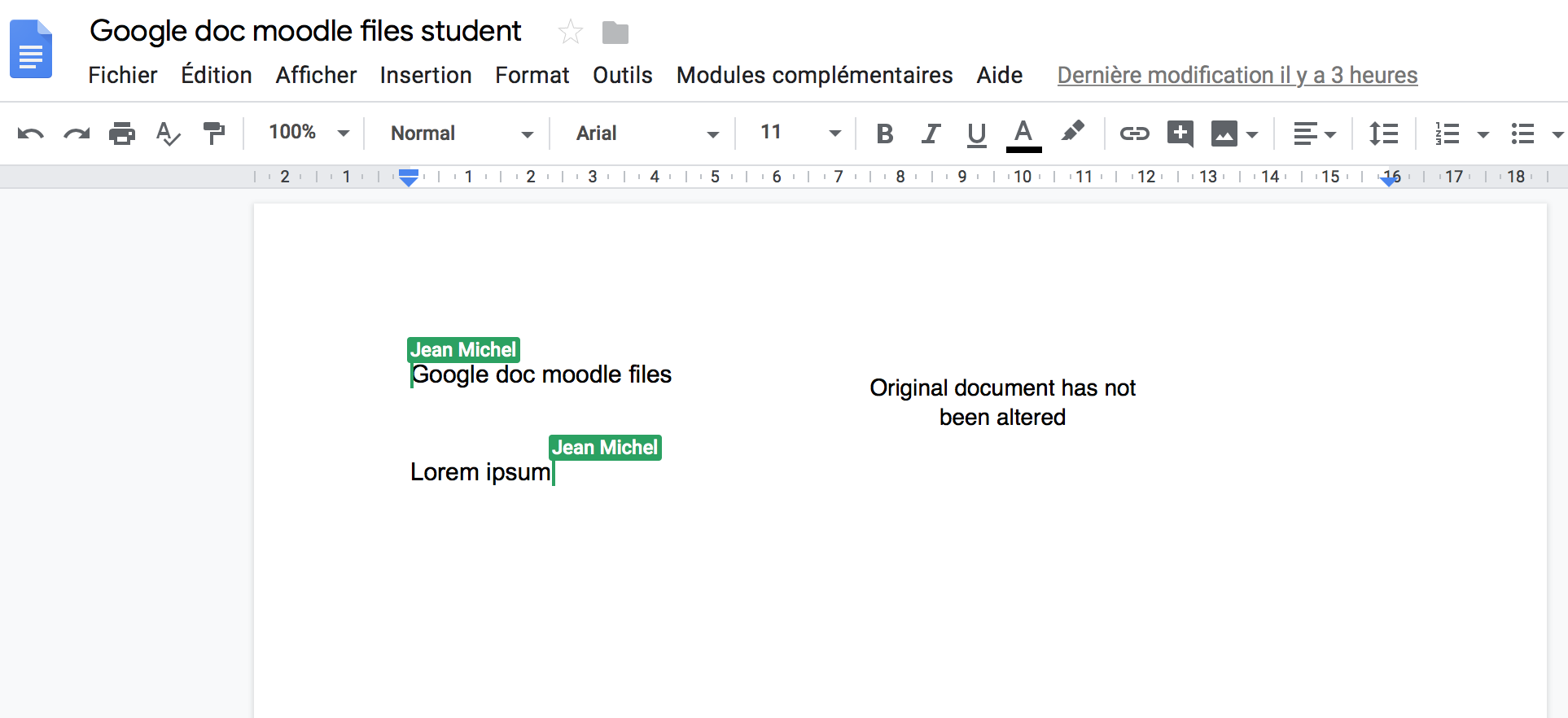Open the text color picker
The image size is (1568, 718).
click(1023, 134)
